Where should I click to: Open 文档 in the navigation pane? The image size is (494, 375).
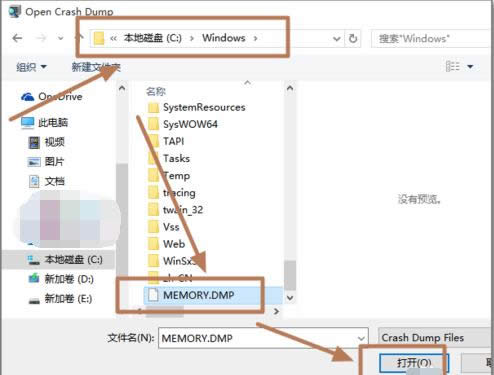[46, 181]
